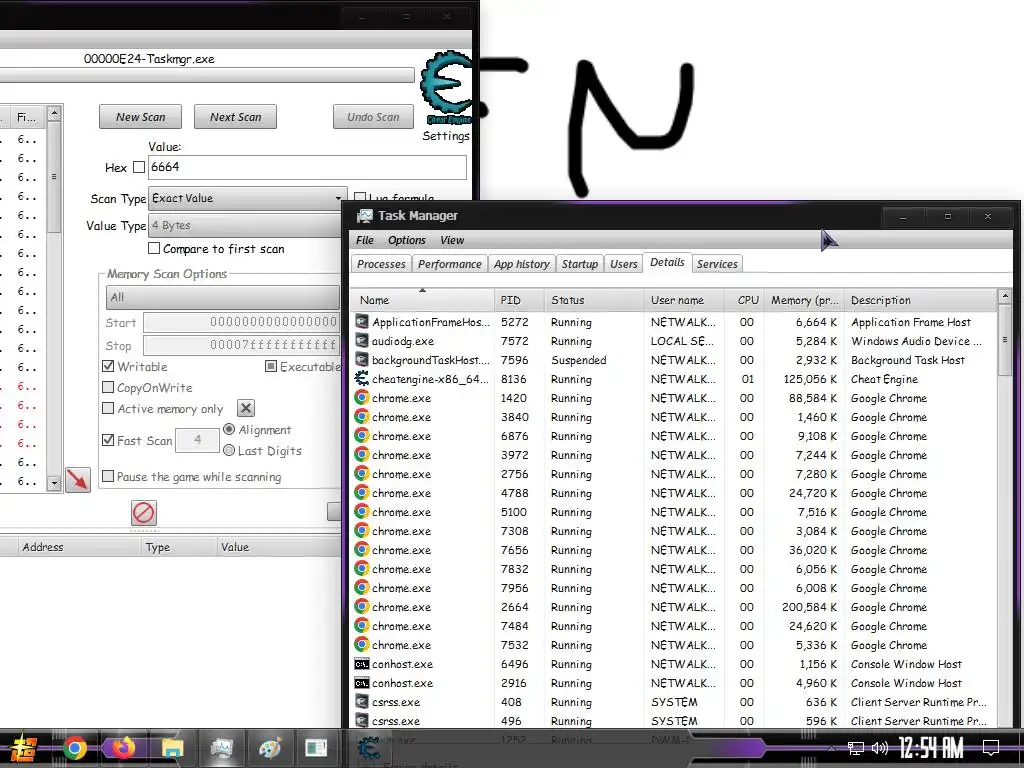
Task: Select the audiodg.exe process icon
Action: [x=362, y=340]
